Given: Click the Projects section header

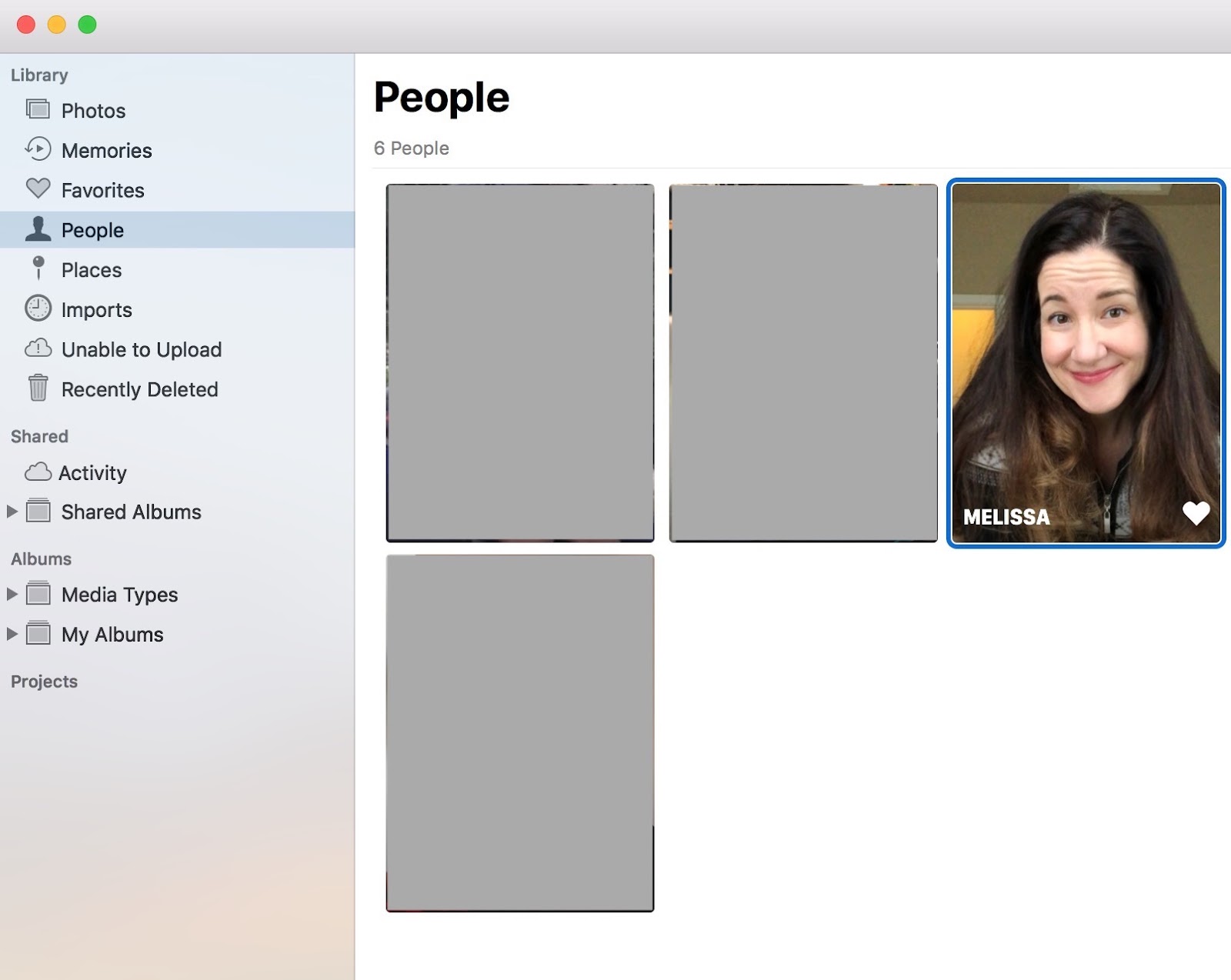Looking at the screenshot, I should [44, 682].
